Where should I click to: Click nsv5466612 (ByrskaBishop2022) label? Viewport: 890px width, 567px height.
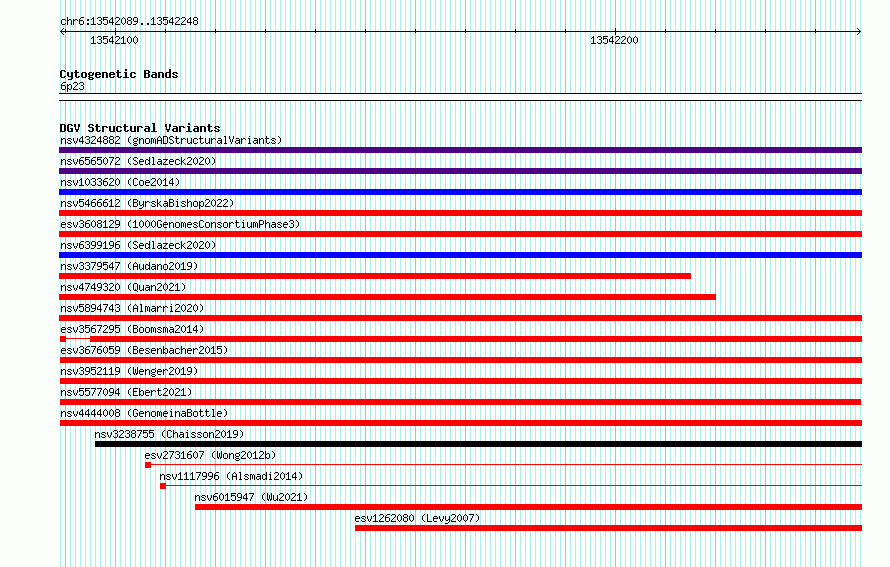tap(147, 203)
